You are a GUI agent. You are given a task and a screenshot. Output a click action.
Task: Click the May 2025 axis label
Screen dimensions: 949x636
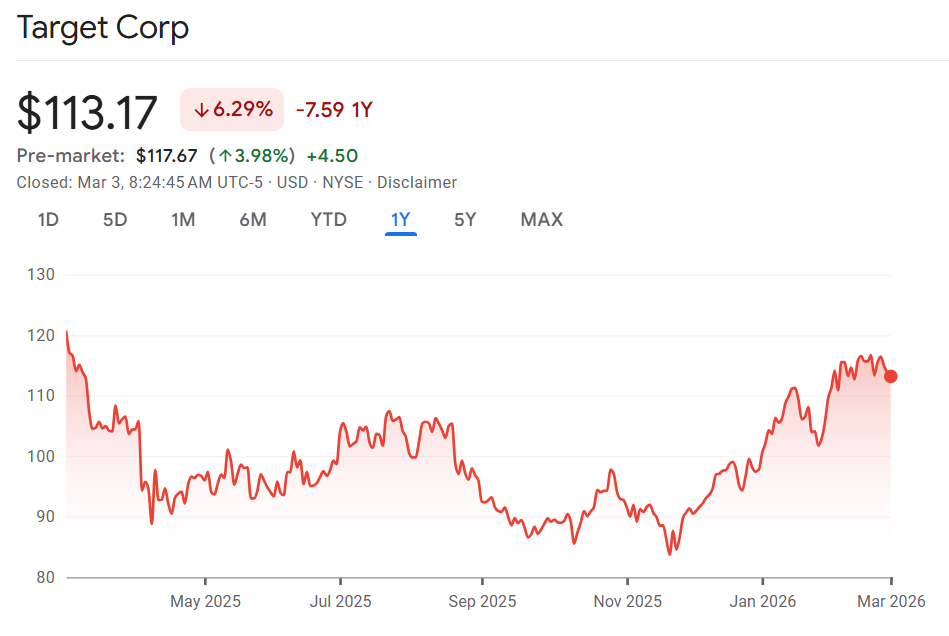pyautogui.click(x=205, y=601)
